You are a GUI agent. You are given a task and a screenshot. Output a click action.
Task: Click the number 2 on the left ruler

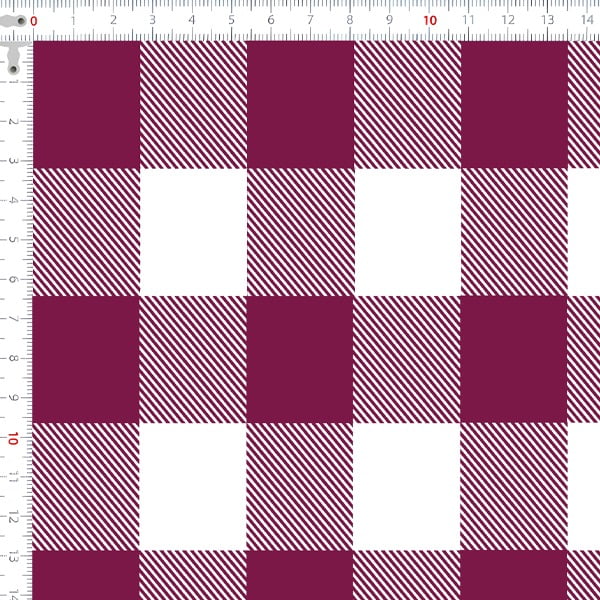13,121
